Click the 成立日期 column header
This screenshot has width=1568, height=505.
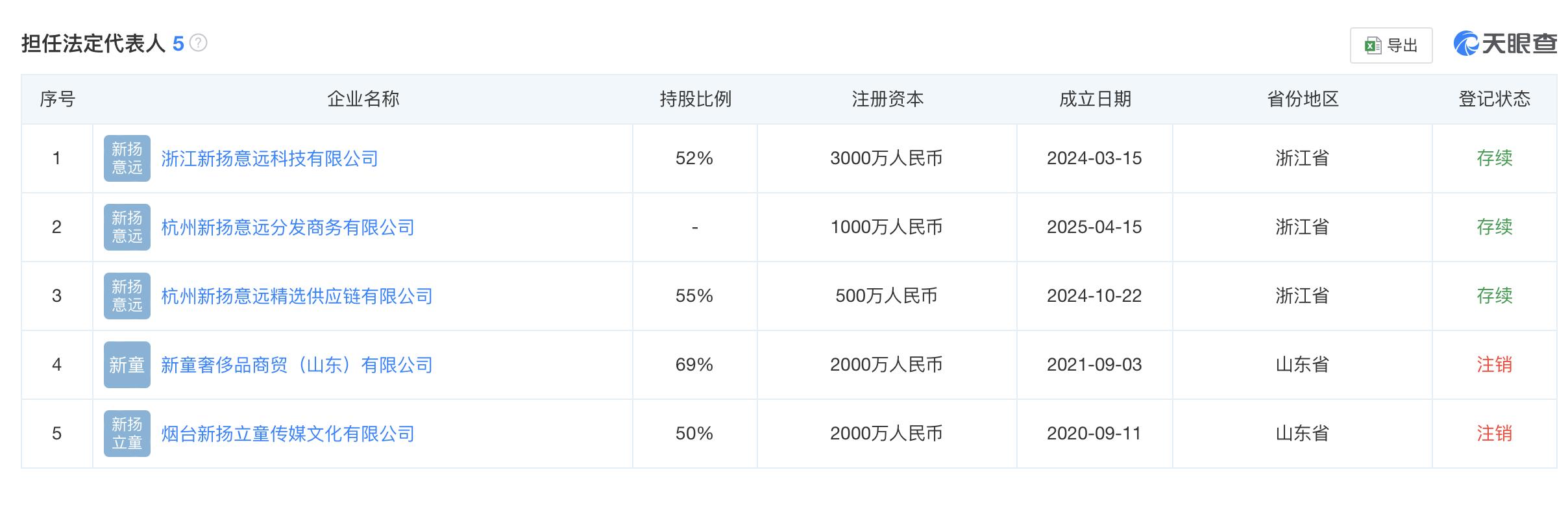tap(1095, 99)
